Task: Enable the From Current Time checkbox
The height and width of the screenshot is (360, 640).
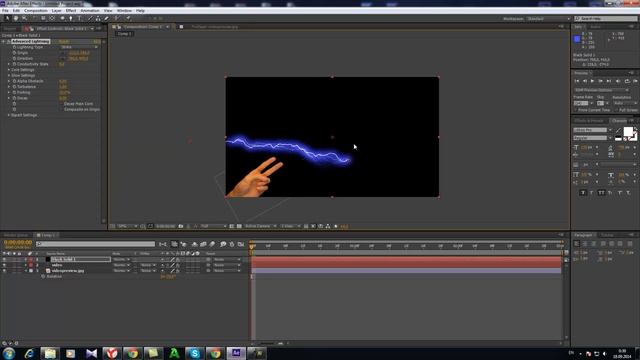Action: tap(576, 110)
